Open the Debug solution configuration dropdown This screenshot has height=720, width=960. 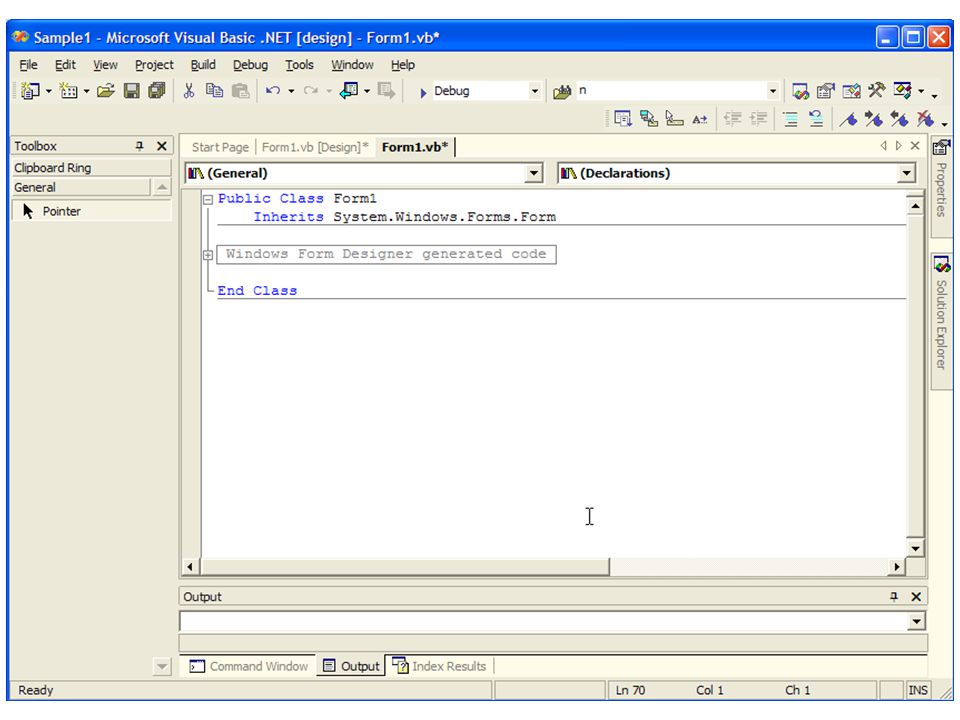(x=534, y=91)
